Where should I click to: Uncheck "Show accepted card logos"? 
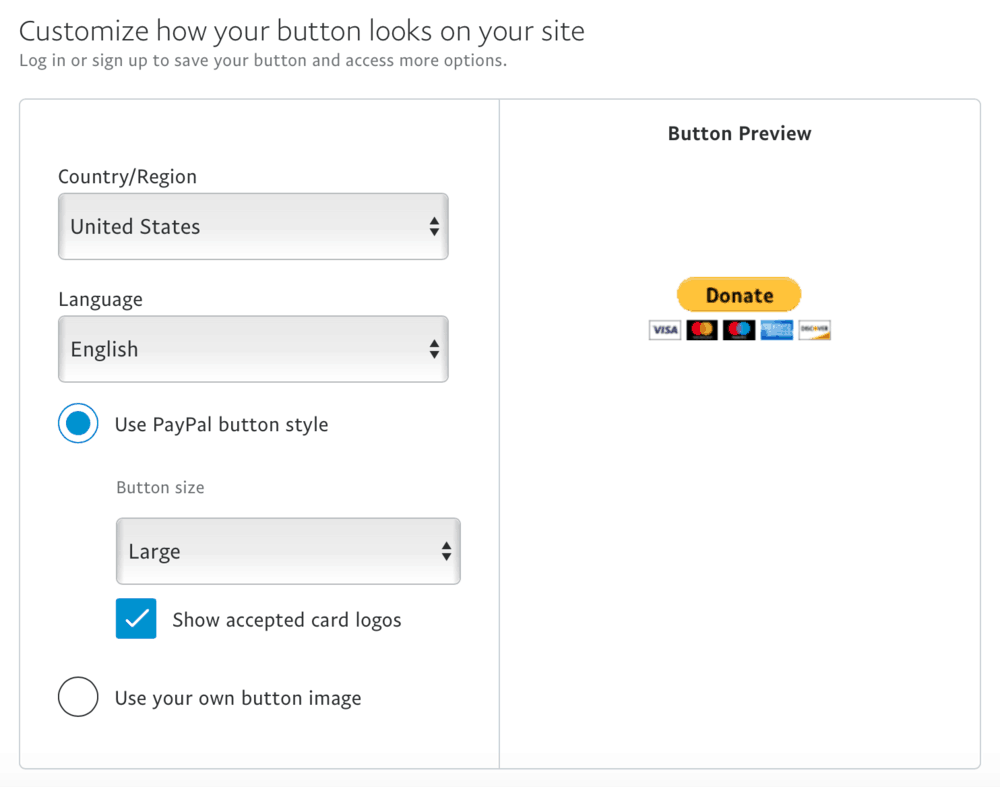(x=136, y=619)
